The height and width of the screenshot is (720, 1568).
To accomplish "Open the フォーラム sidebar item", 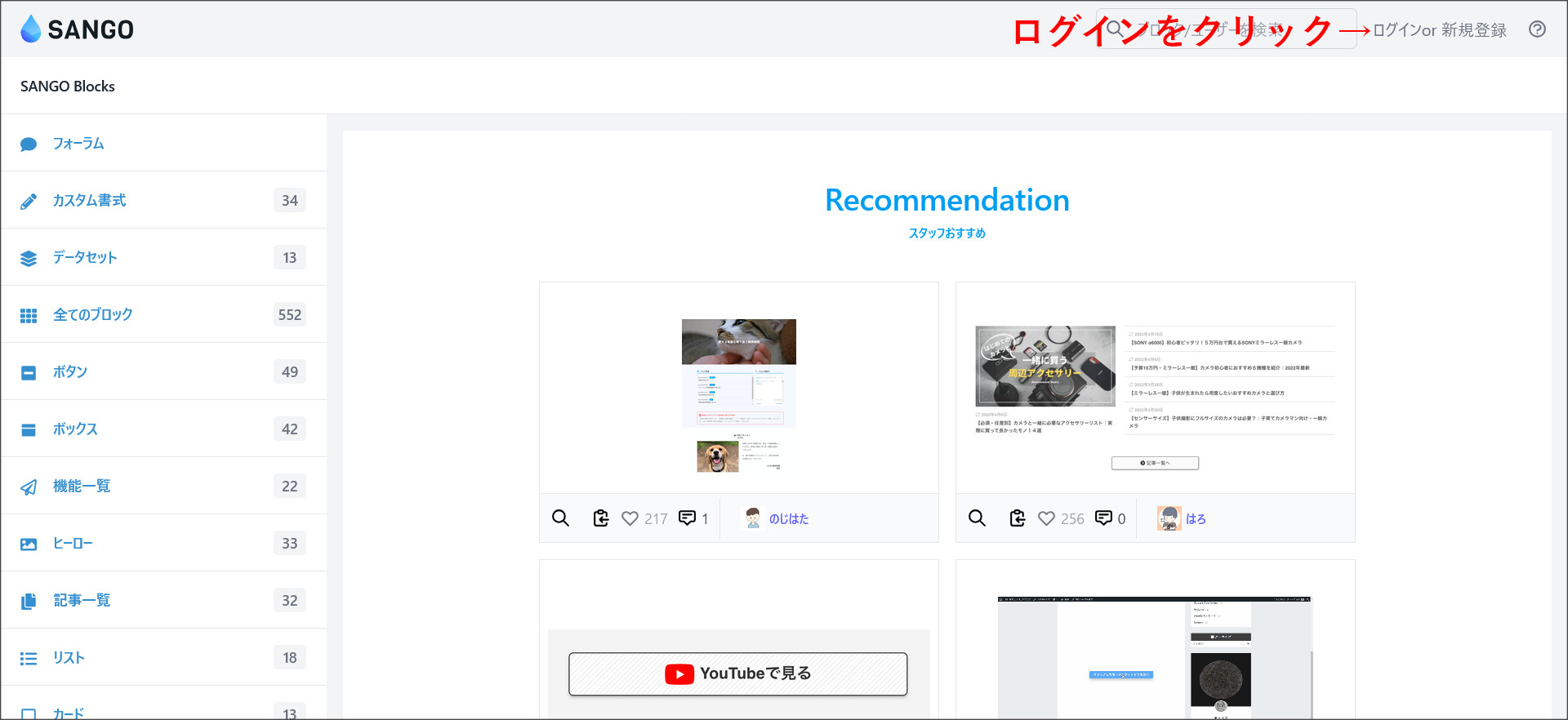I will coord(78,144).
